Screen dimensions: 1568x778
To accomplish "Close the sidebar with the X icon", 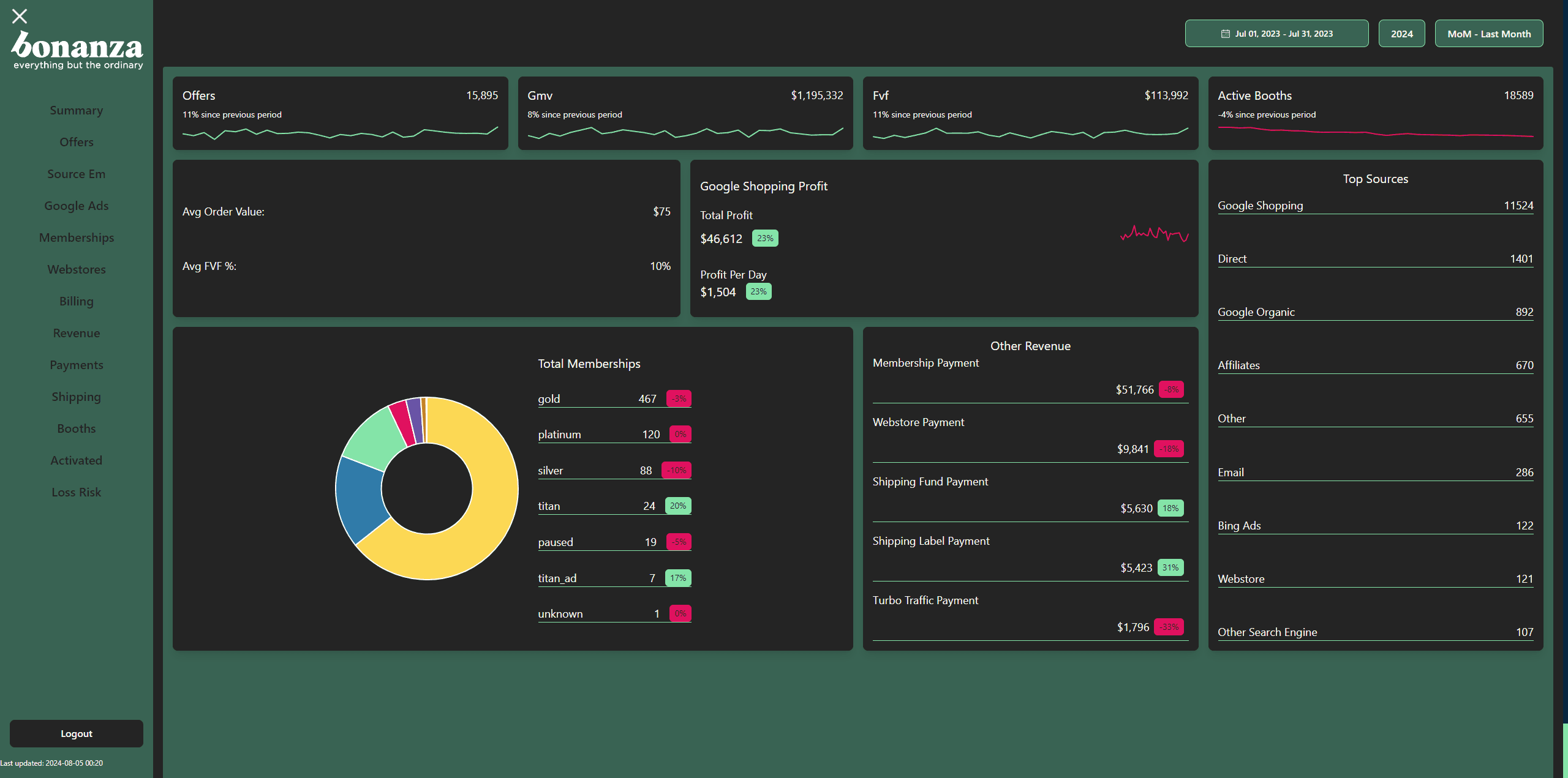I will click(x=20, y=16).
